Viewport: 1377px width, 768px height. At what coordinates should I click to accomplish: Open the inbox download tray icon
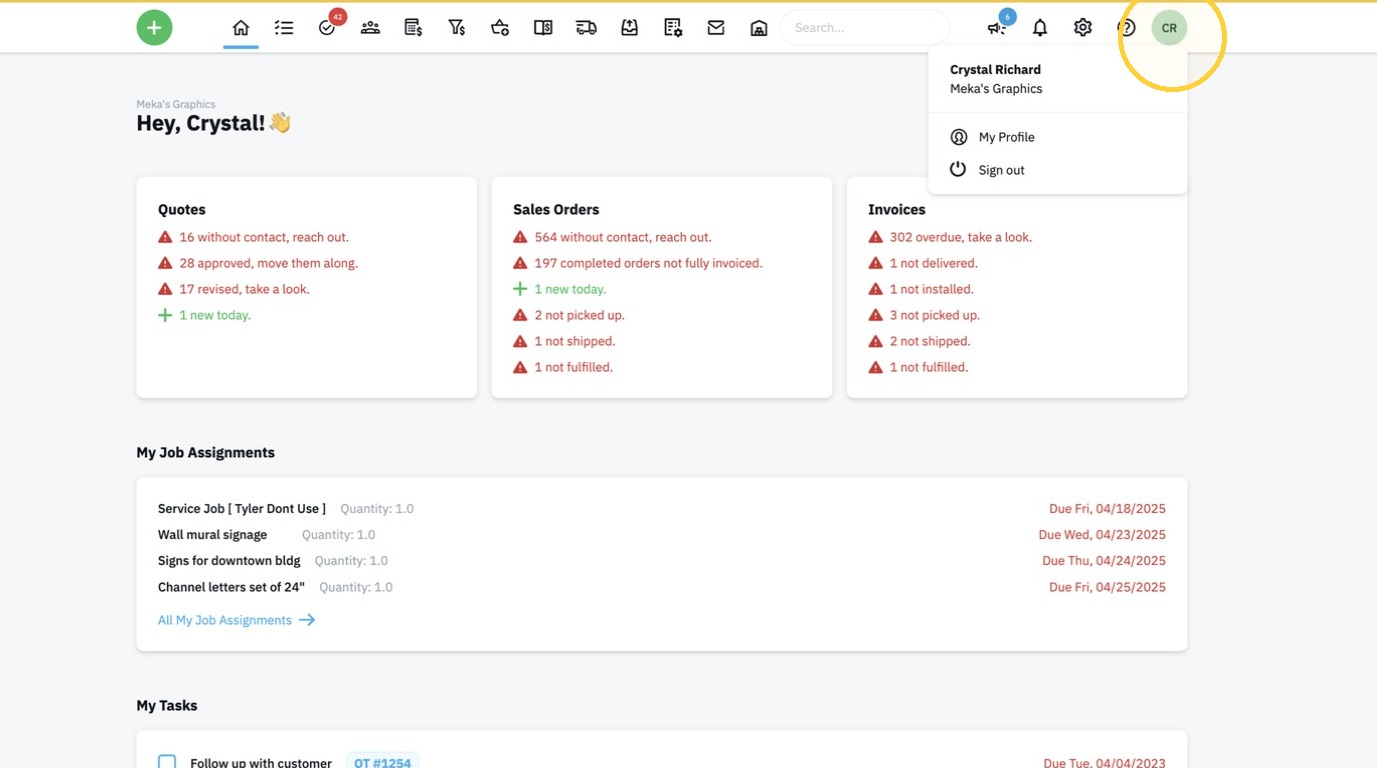tap(629, 28)
